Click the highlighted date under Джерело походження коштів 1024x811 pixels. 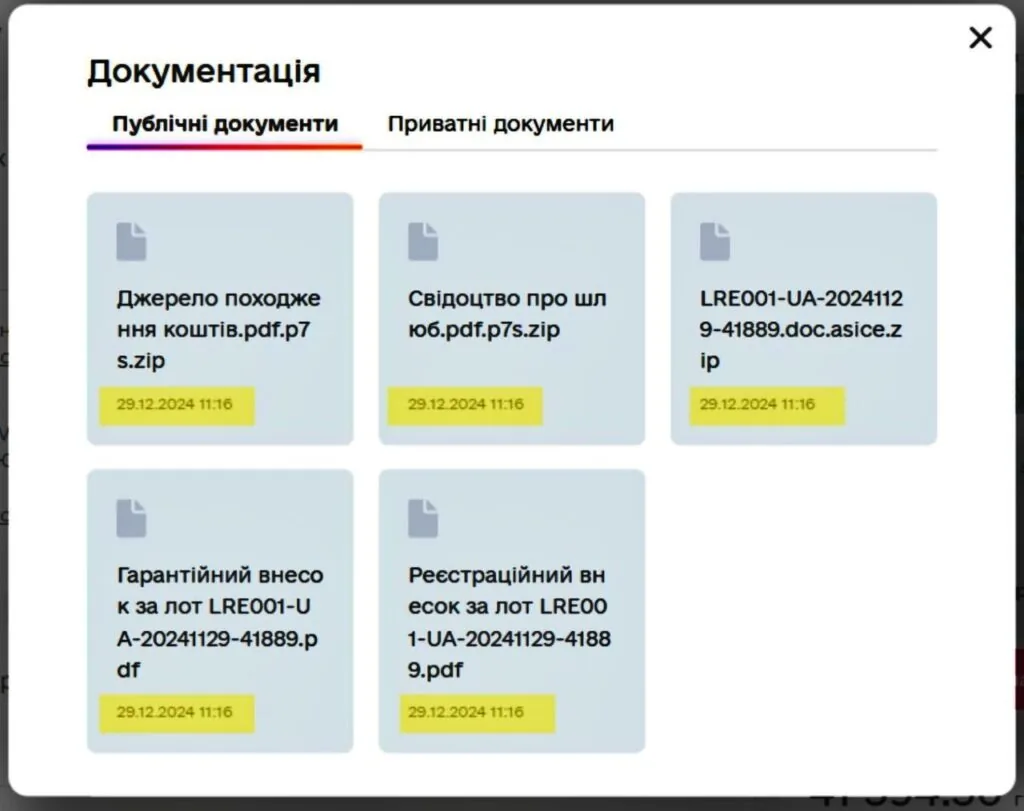174,405
